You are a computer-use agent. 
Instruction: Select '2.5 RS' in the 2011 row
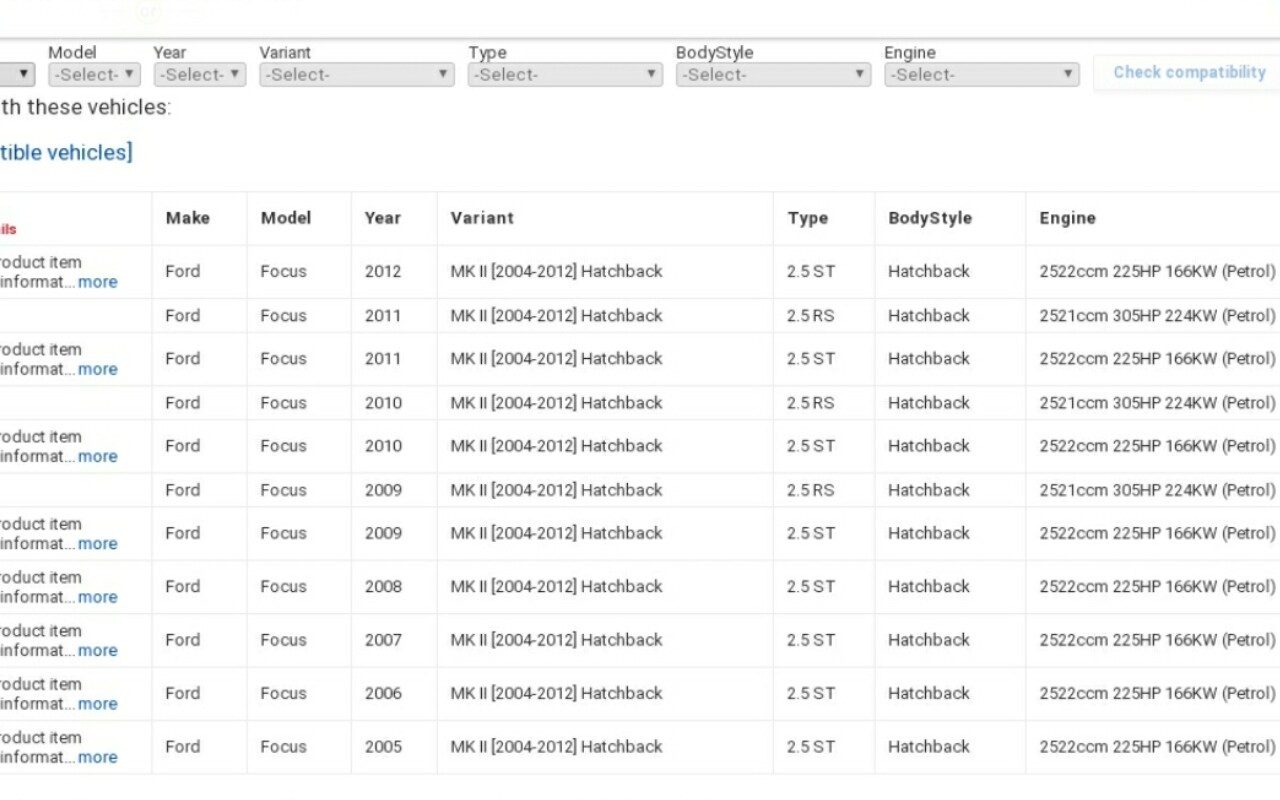(810, 316)
